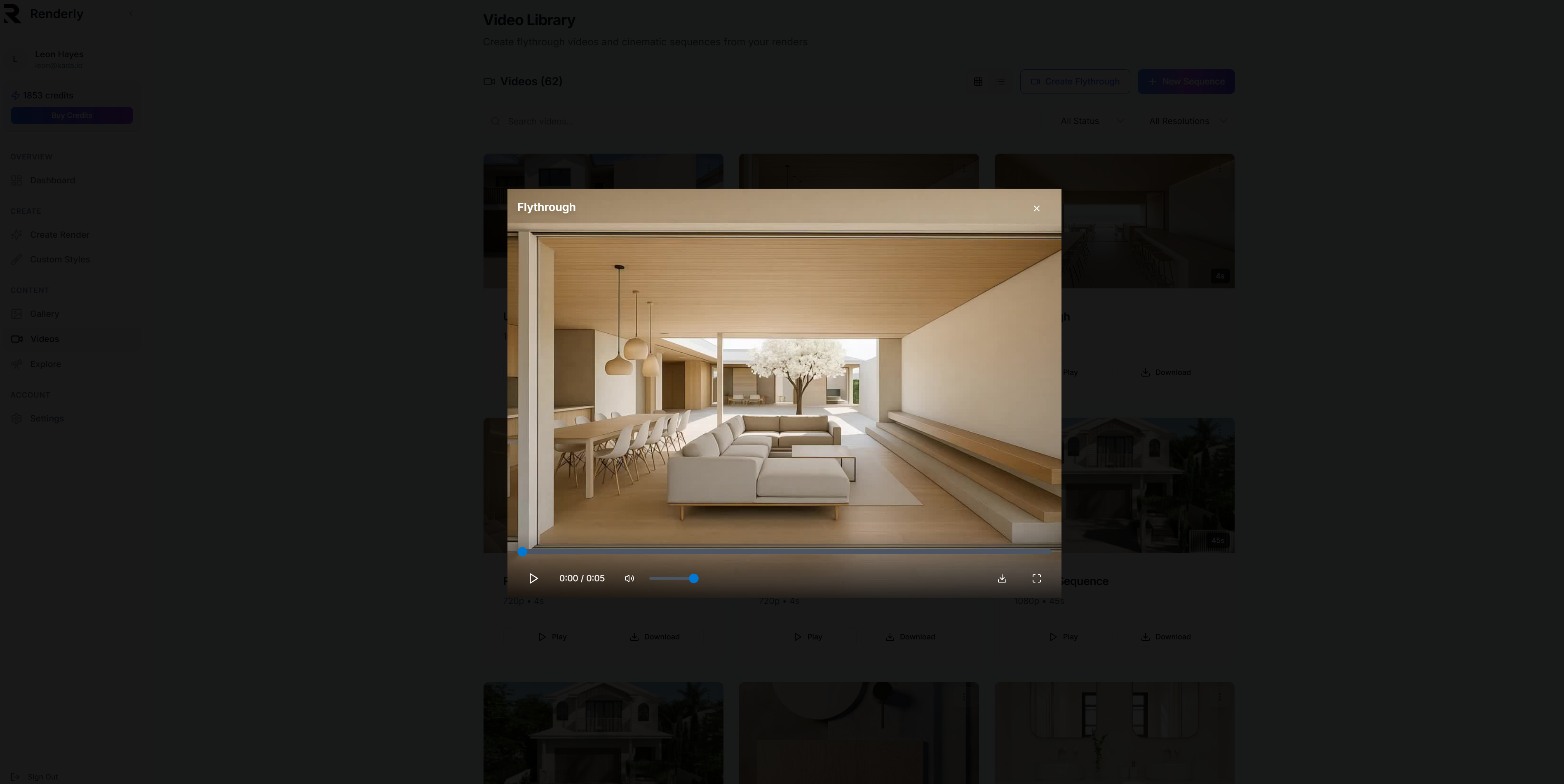
Task: Click the Buy Credits button
Action: click(72, 115)
